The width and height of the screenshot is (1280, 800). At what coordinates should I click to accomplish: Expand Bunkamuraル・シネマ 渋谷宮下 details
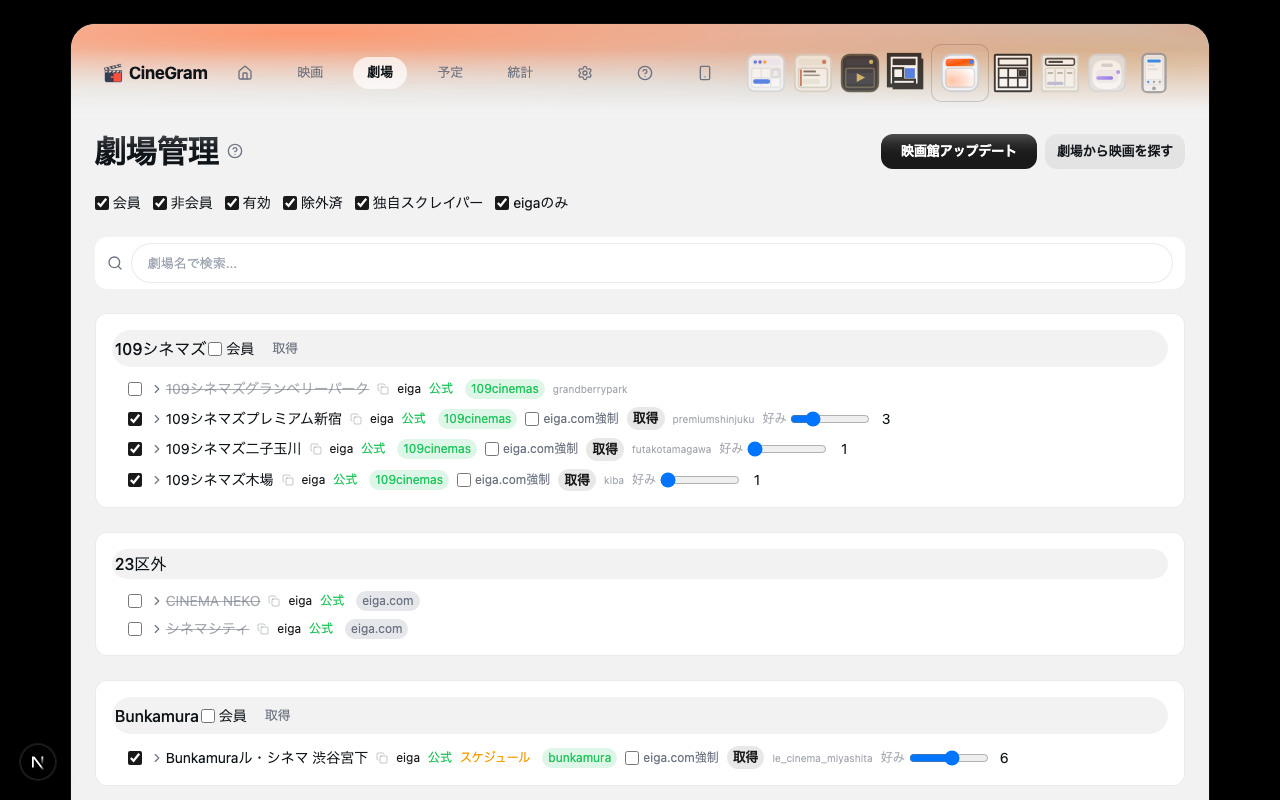[156, 758]
